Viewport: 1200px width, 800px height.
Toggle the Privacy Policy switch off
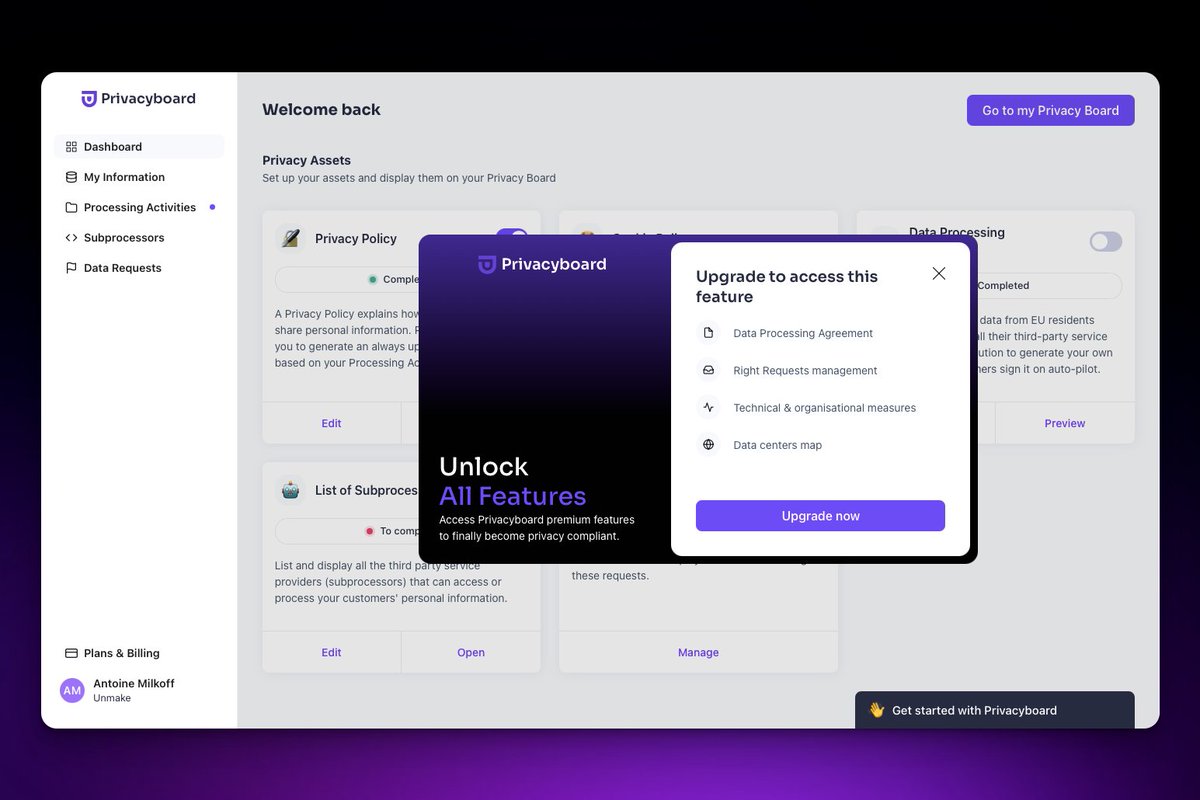pos(511,238)
